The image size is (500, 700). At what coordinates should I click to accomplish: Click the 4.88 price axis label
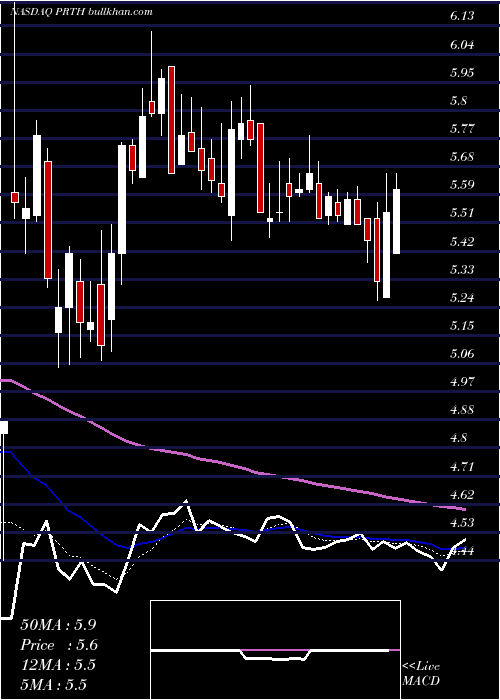pyautogui.click(x=462, y=410)
